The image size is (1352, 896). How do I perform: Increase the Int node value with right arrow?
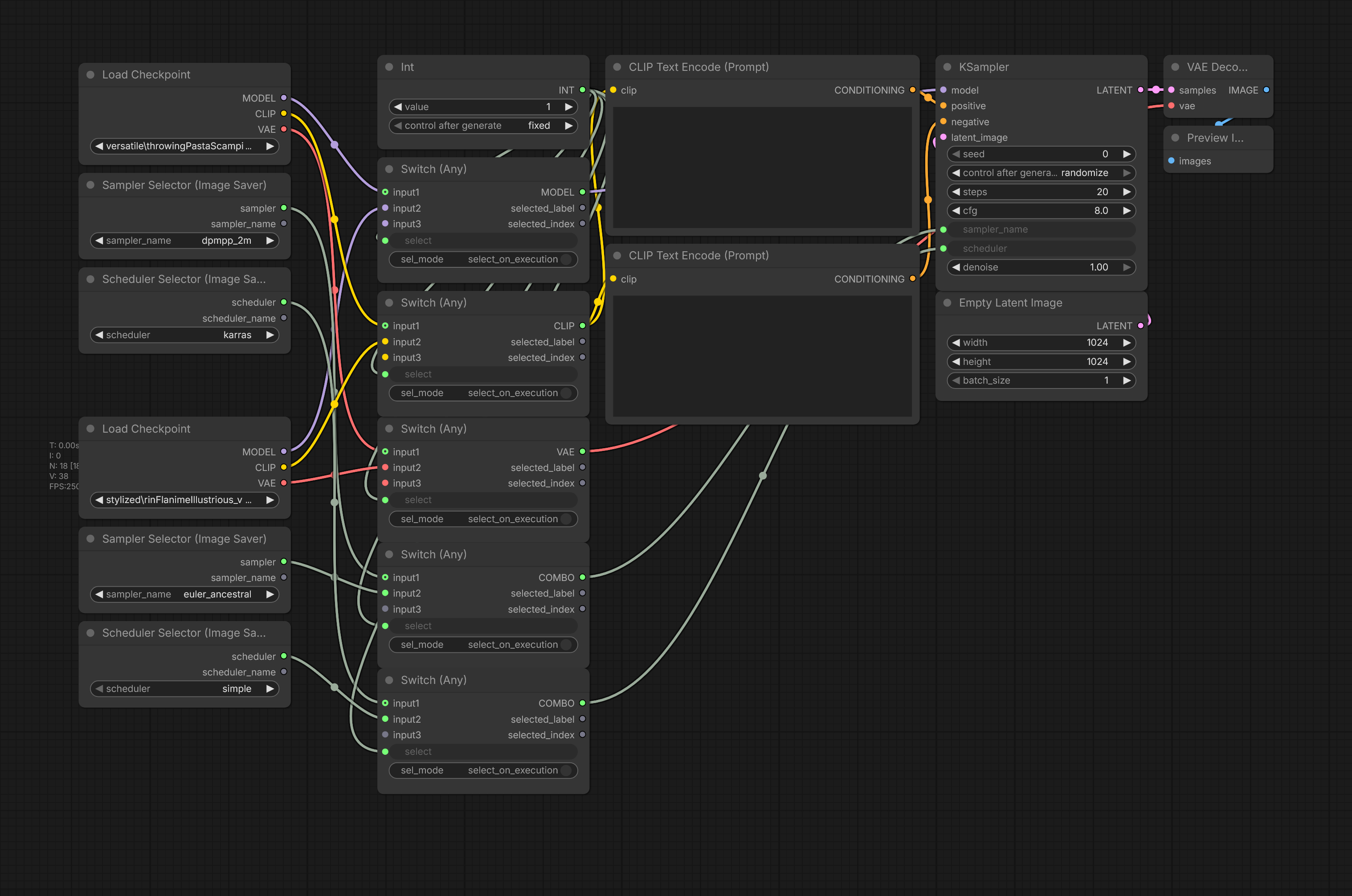569,107
